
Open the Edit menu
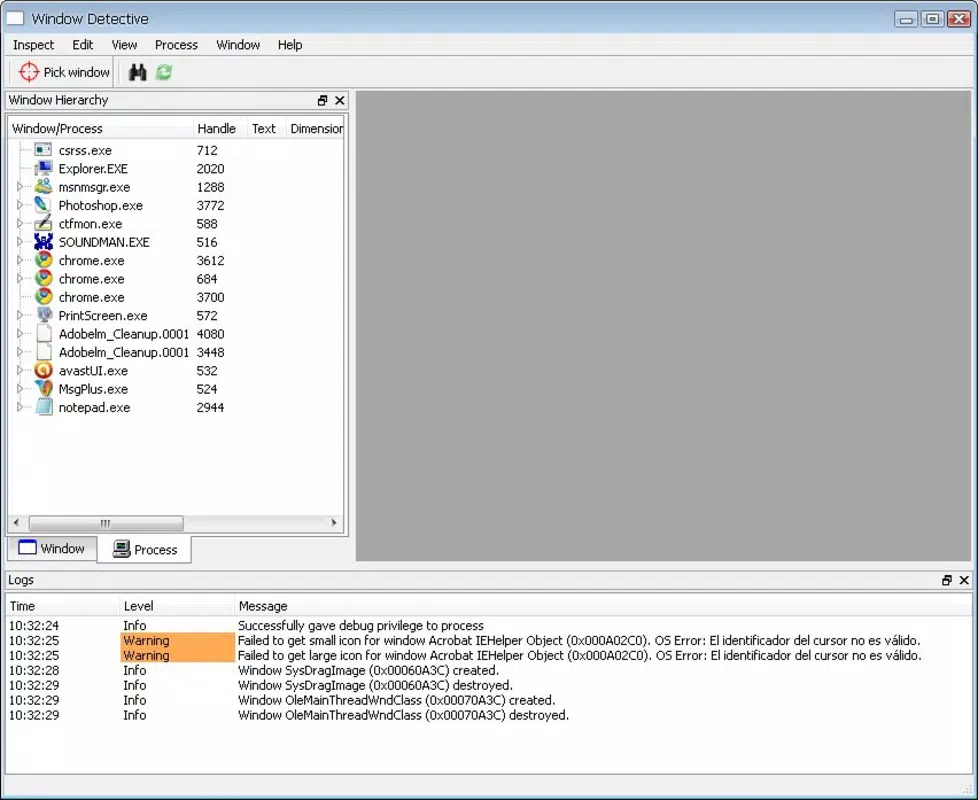[82, 45]
